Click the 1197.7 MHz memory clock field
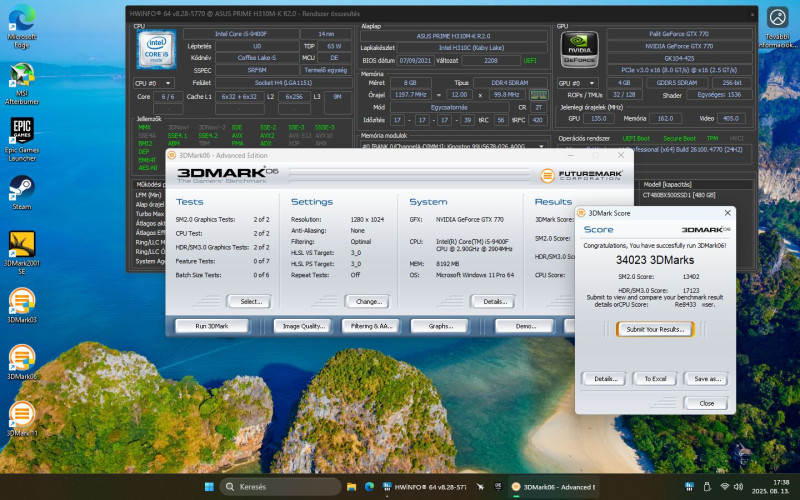This screenshot has width=800, height=500. click(410, 95)
